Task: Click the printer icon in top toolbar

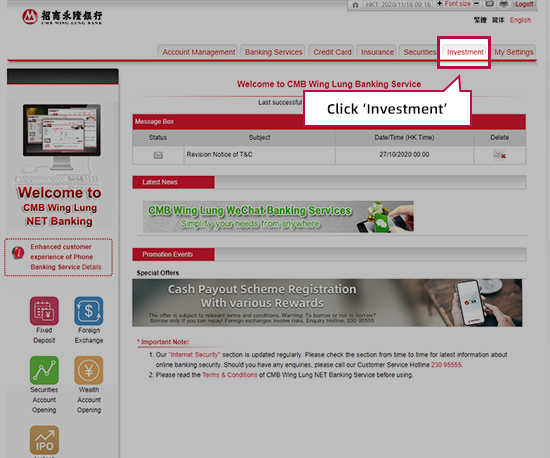Action: [x=504, y=4]
